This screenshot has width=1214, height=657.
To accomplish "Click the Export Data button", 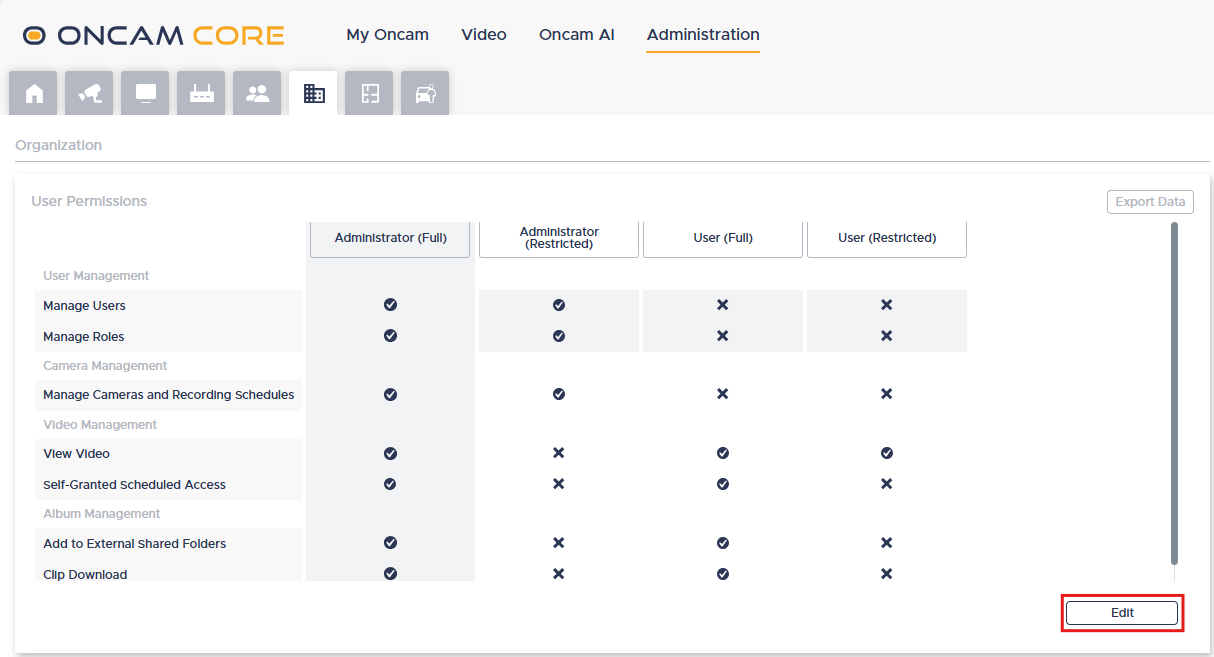I will click(1150, 202).
